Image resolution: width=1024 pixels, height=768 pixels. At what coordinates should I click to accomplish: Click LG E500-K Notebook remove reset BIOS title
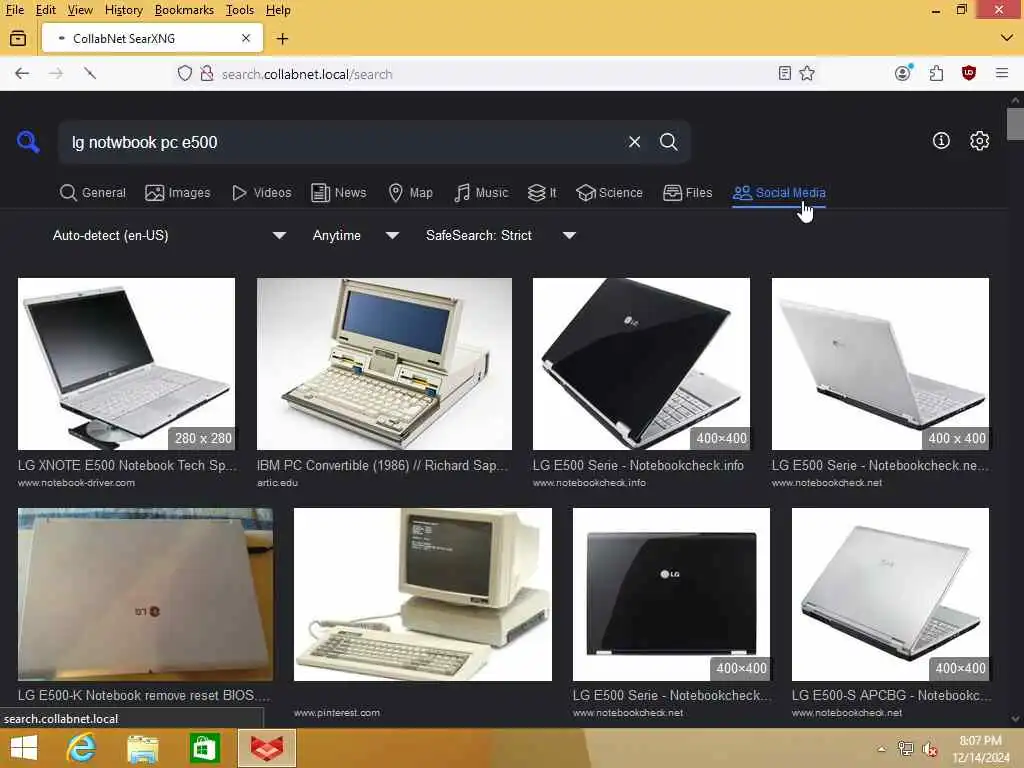[x=144, y=695]
